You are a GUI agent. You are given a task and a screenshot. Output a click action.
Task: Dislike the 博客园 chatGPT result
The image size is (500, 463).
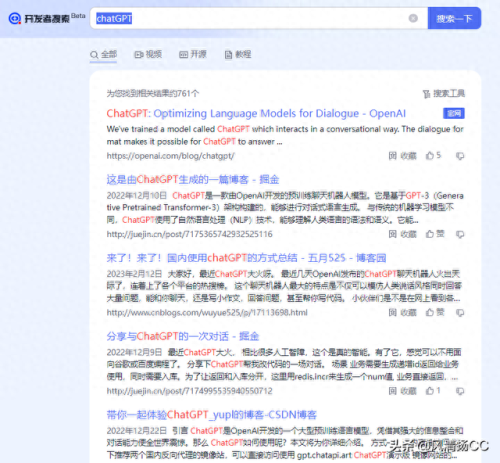460,313
